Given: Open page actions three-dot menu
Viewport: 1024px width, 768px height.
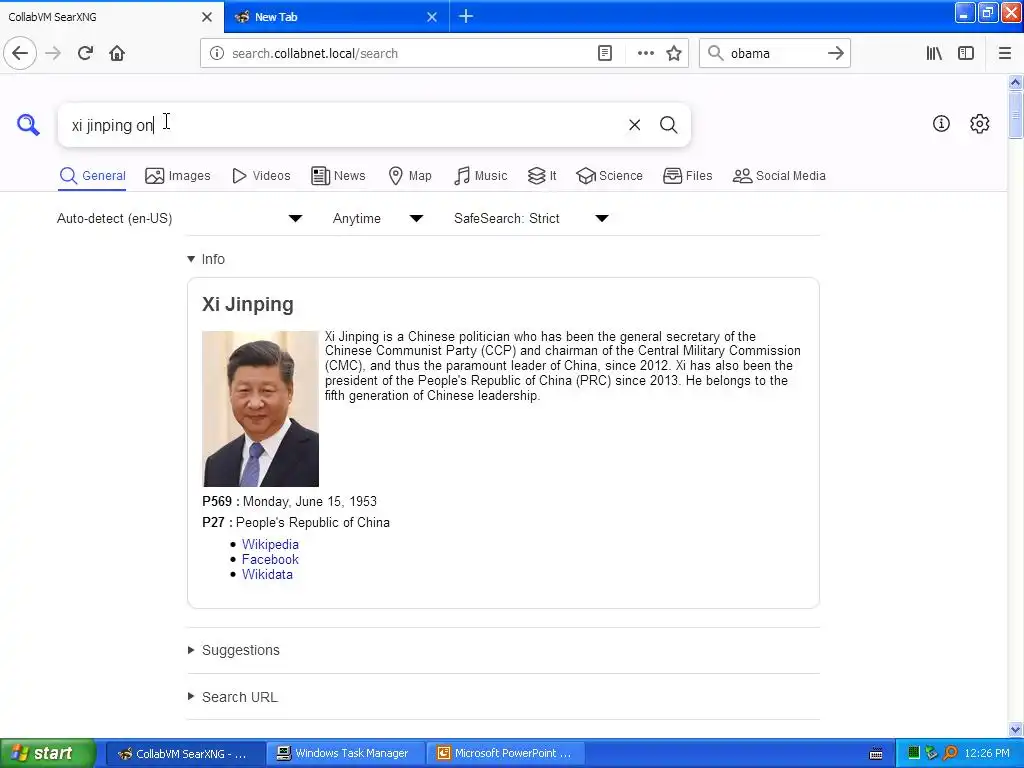Looking at the screenshot, I should pyautogui.click(x=645, y=53).
